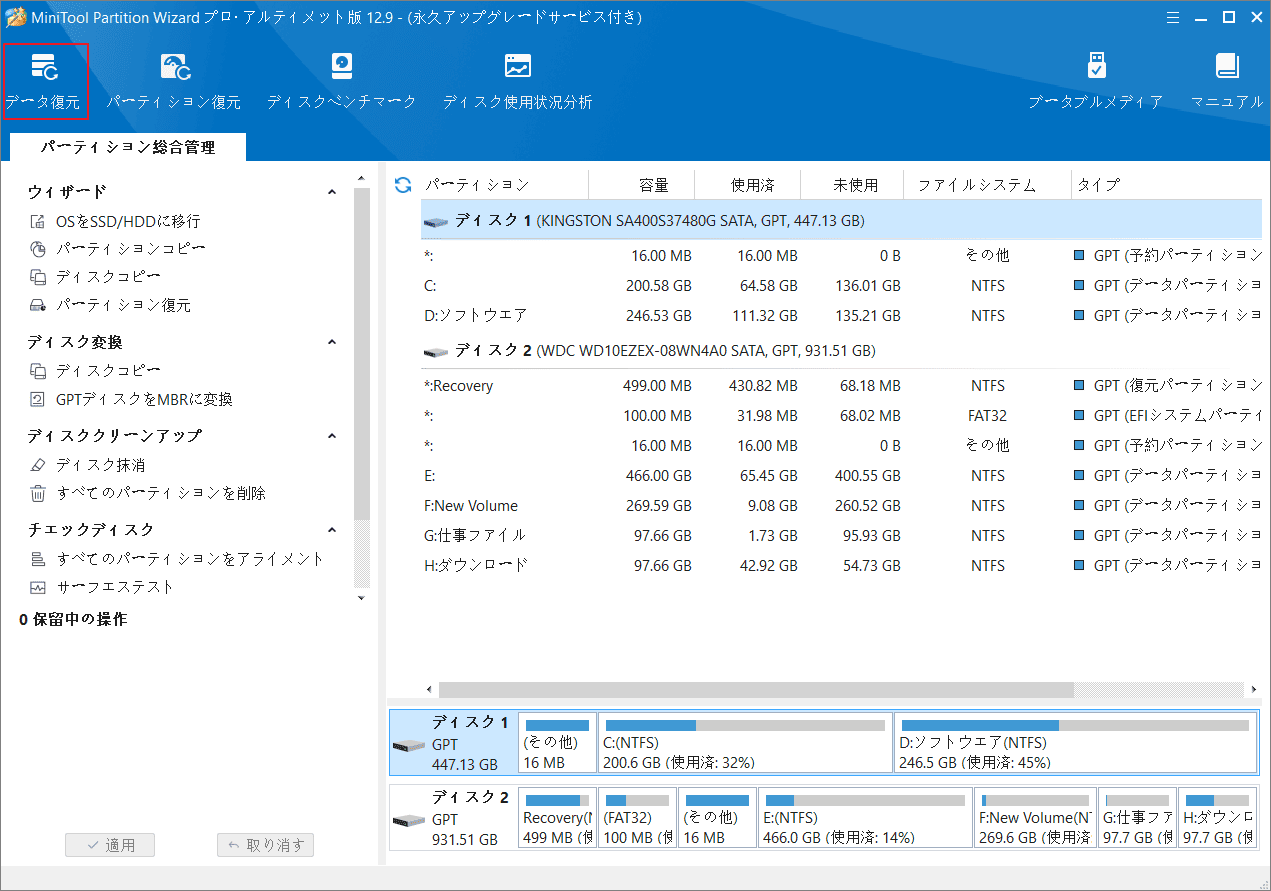Viewport: 1271px width, 891px height.
Task: Click the パーティション column header
Action: click(504, 185)
